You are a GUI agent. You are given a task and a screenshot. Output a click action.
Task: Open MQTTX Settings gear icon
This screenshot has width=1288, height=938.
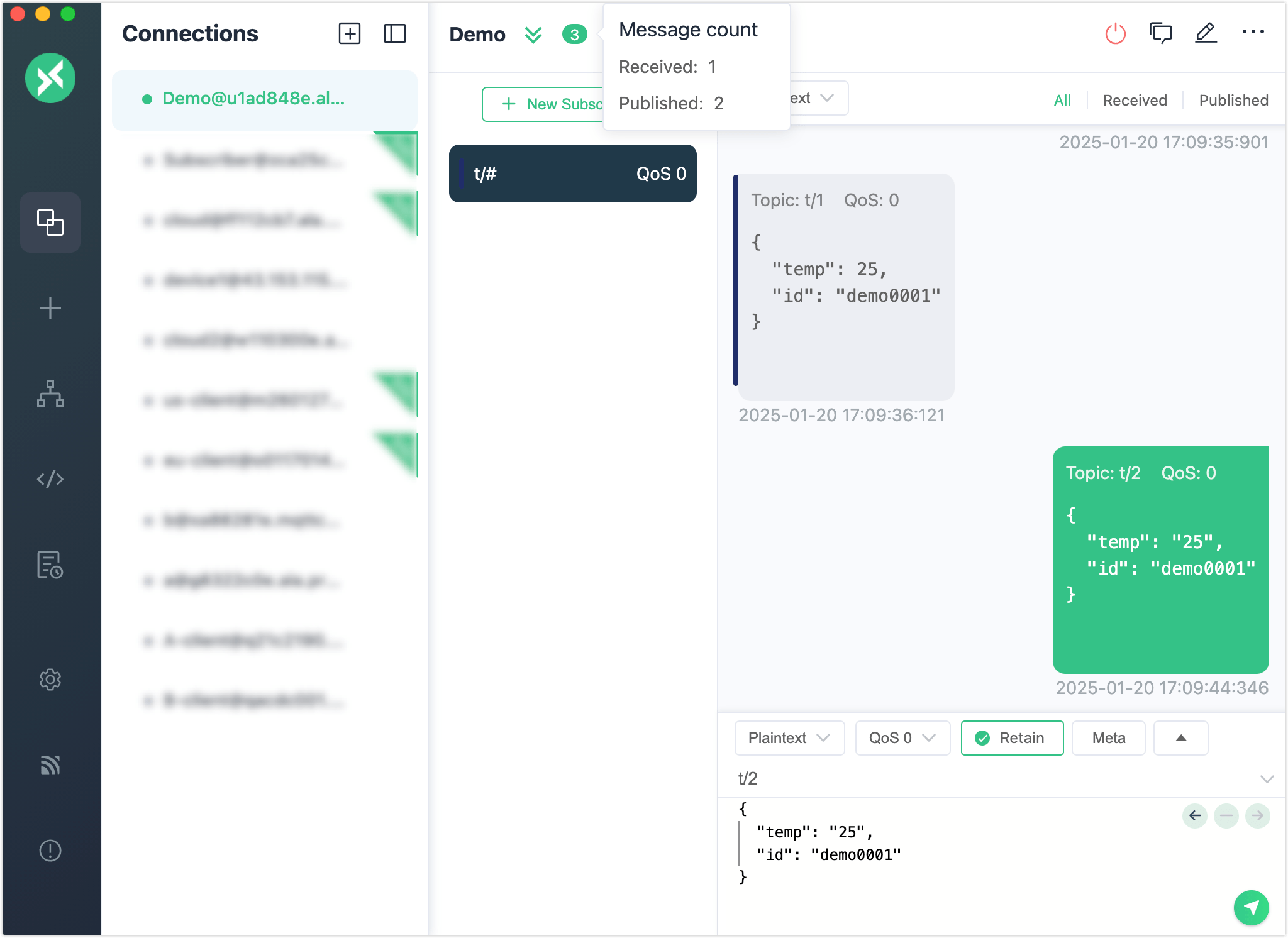50,679
